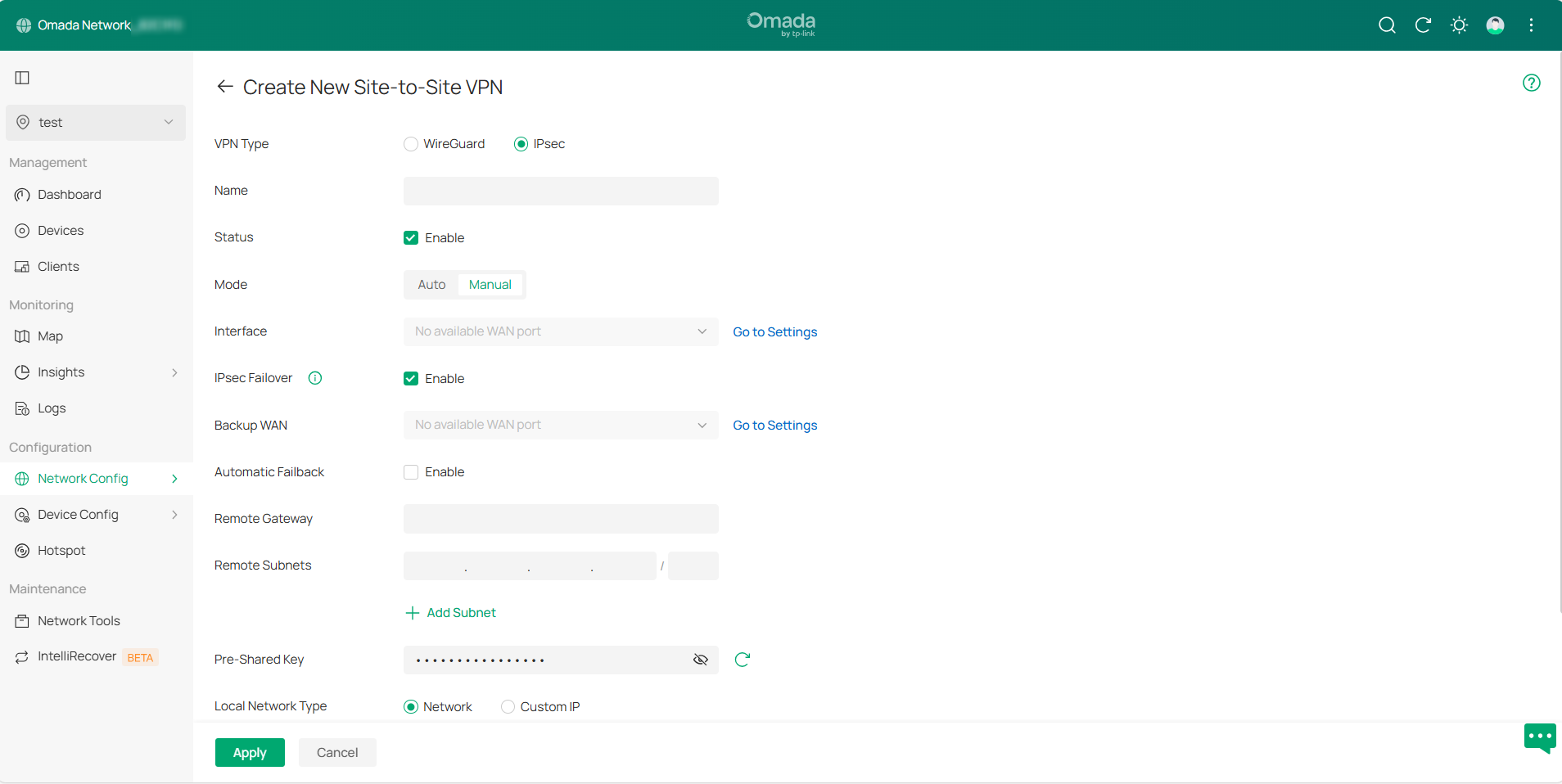Select the Devices section
Image resolution: width=1562 pixels, height=784 pixels.
[61, 230]
